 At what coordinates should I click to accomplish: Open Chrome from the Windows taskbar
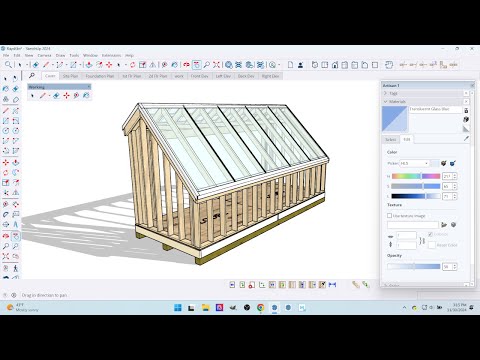click(x=261, y=307)
